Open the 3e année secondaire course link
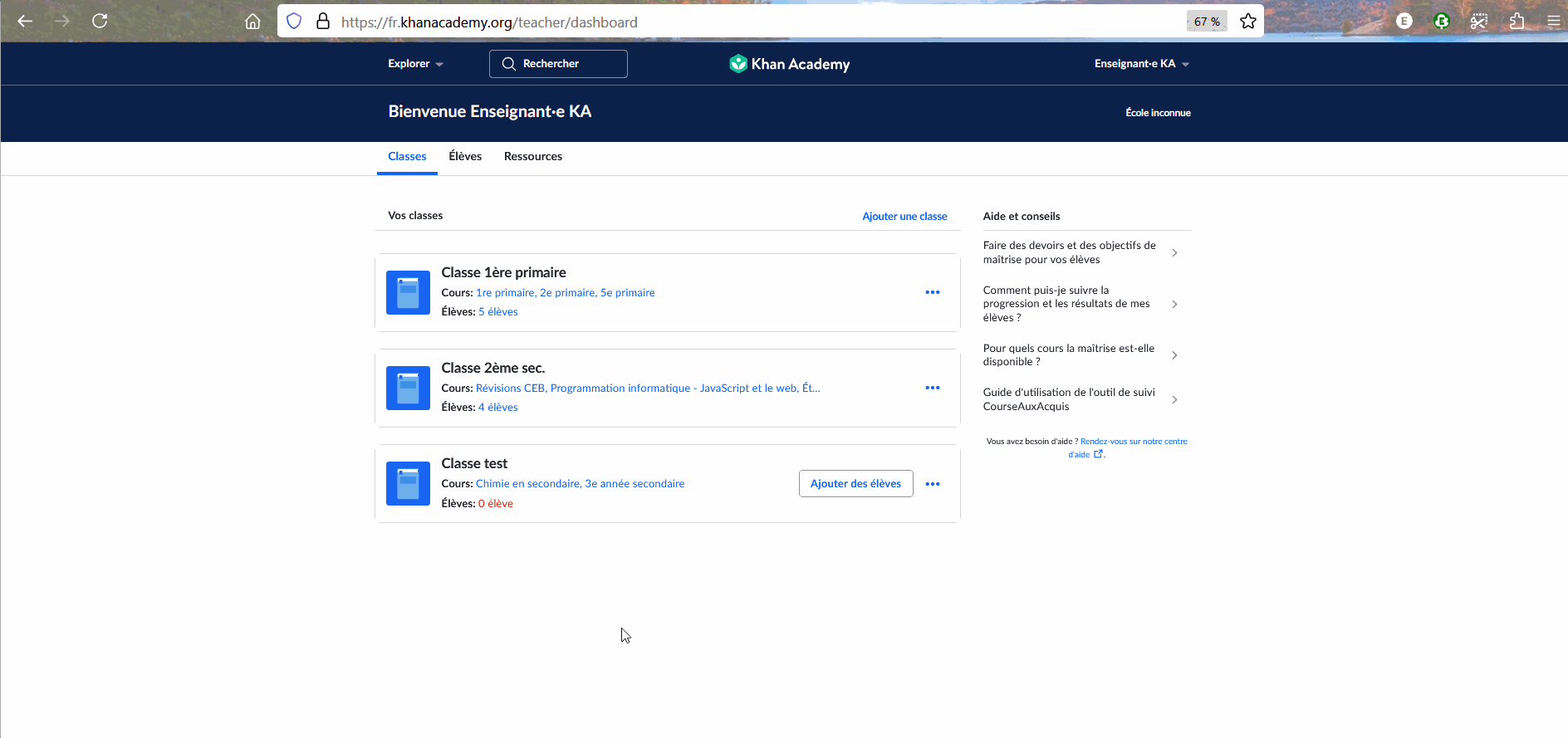The height and width of the screenshot is (738, 1568). click(x=635, y=484)
